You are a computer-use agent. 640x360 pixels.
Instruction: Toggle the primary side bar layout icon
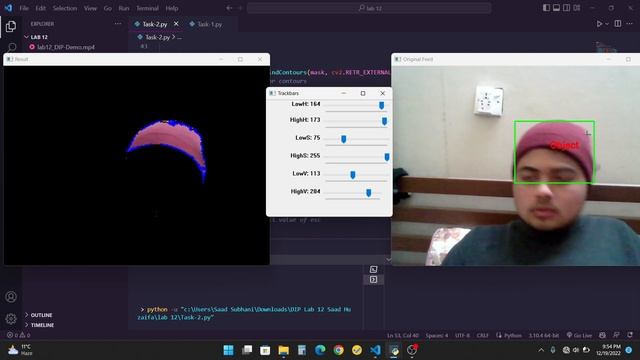[x=546, y=8]
